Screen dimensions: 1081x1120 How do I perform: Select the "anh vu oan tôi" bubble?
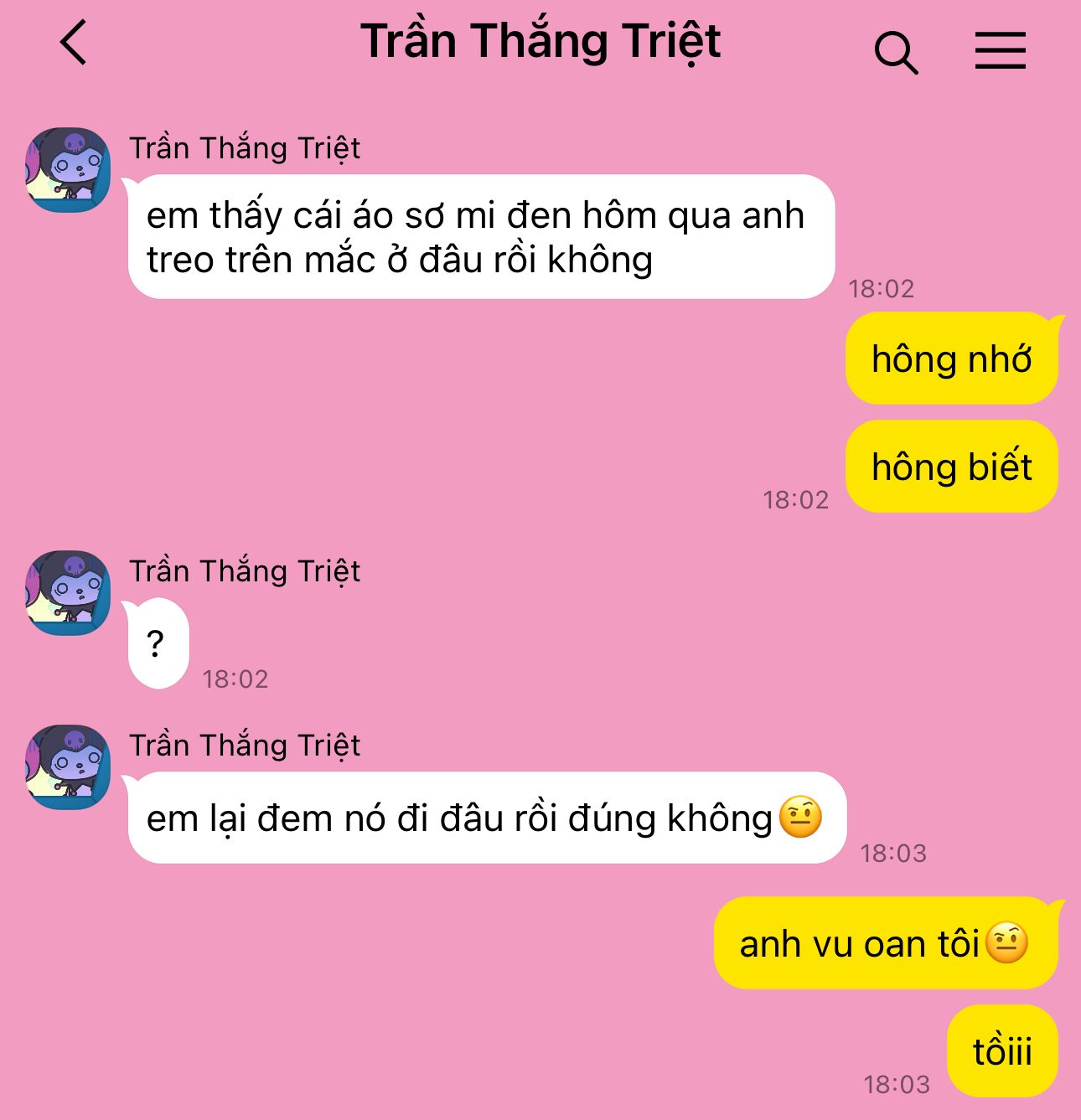click(x=886, y=943)
